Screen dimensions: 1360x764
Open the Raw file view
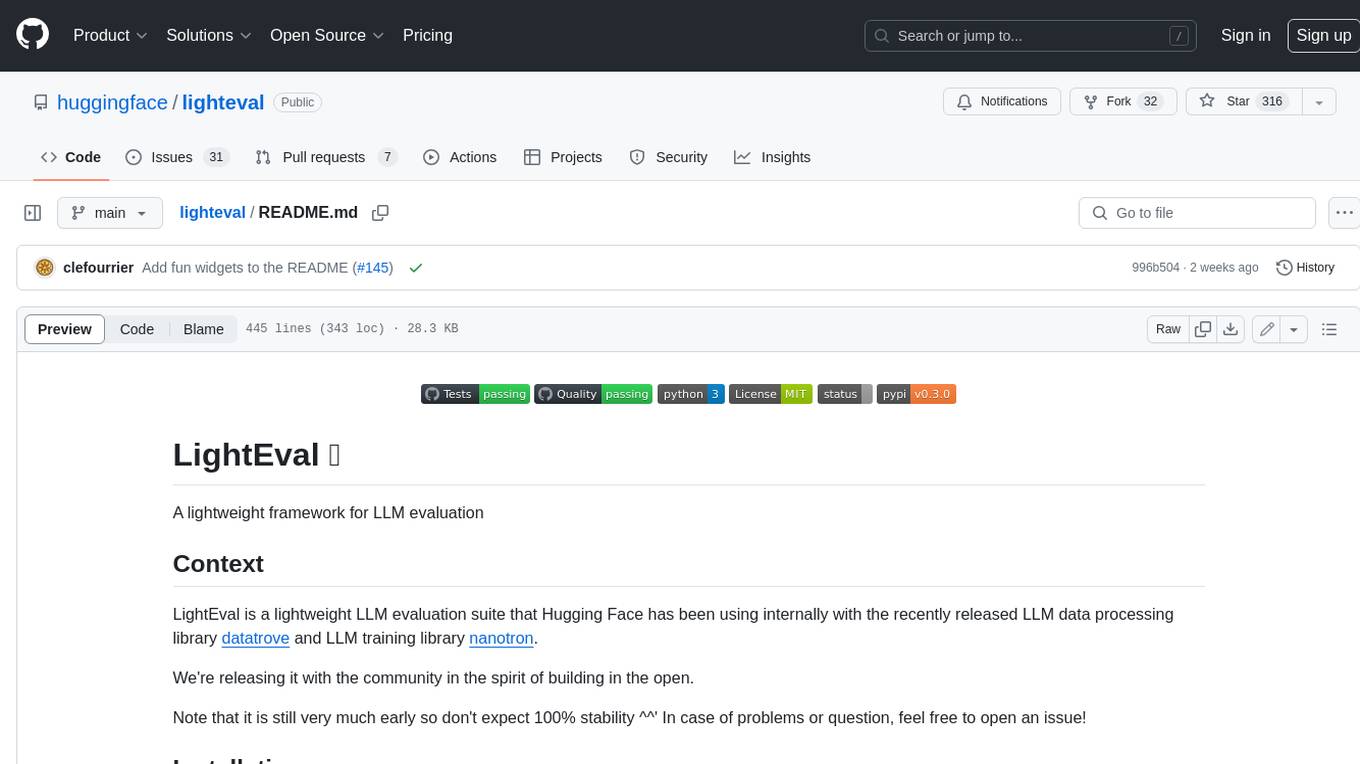pos(1168,329)
